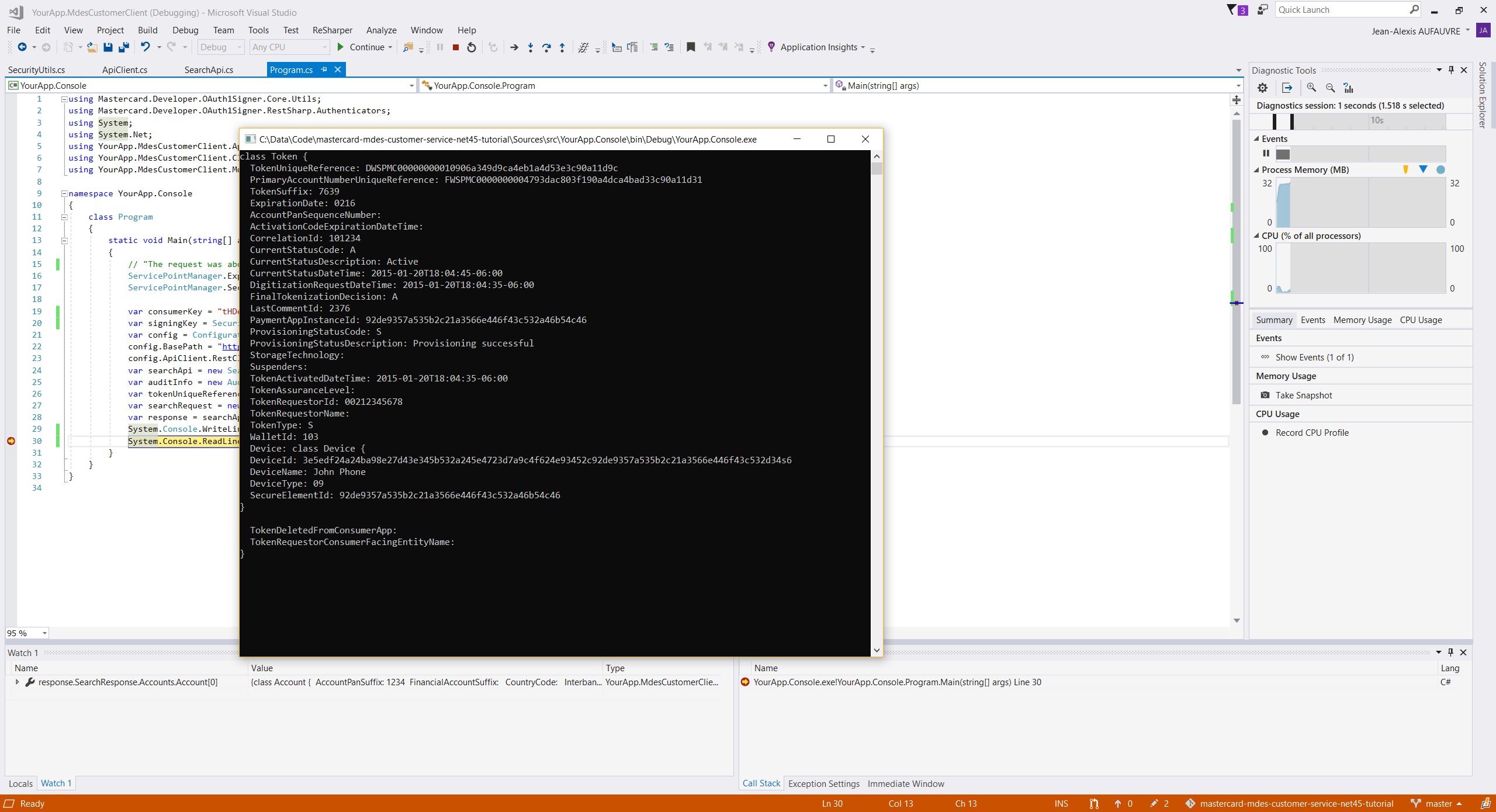Image resolution: width=1496 pixels, height=812 pixels.
Task: Collapse the Events section in Diagnostic Tools
Action: (x=1256, y=138)
